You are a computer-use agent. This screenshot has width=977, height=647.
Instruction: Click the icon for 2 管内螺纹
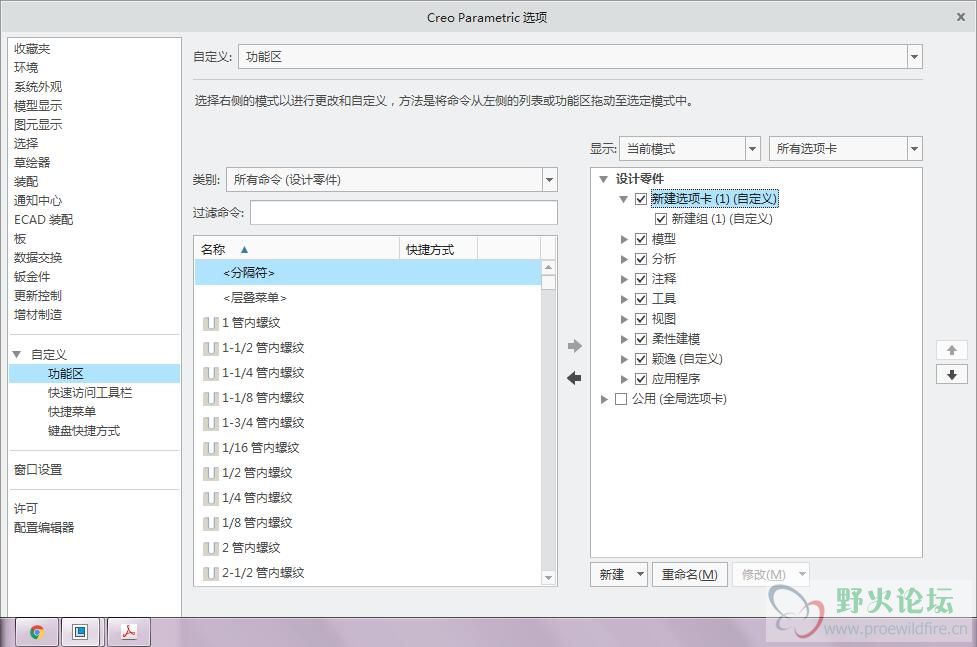tap(211, 548)
